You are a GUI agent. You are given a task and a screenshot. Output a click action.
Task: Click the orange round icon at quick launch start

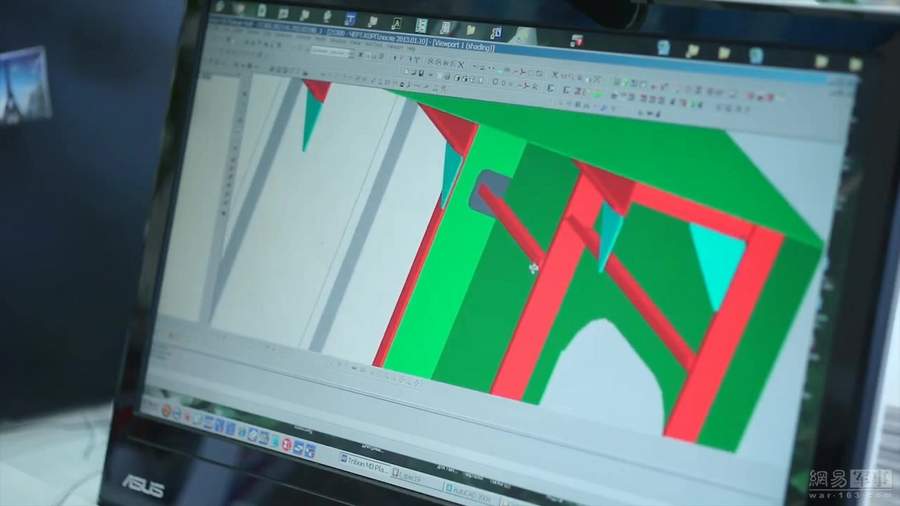[x=166, y=410]
